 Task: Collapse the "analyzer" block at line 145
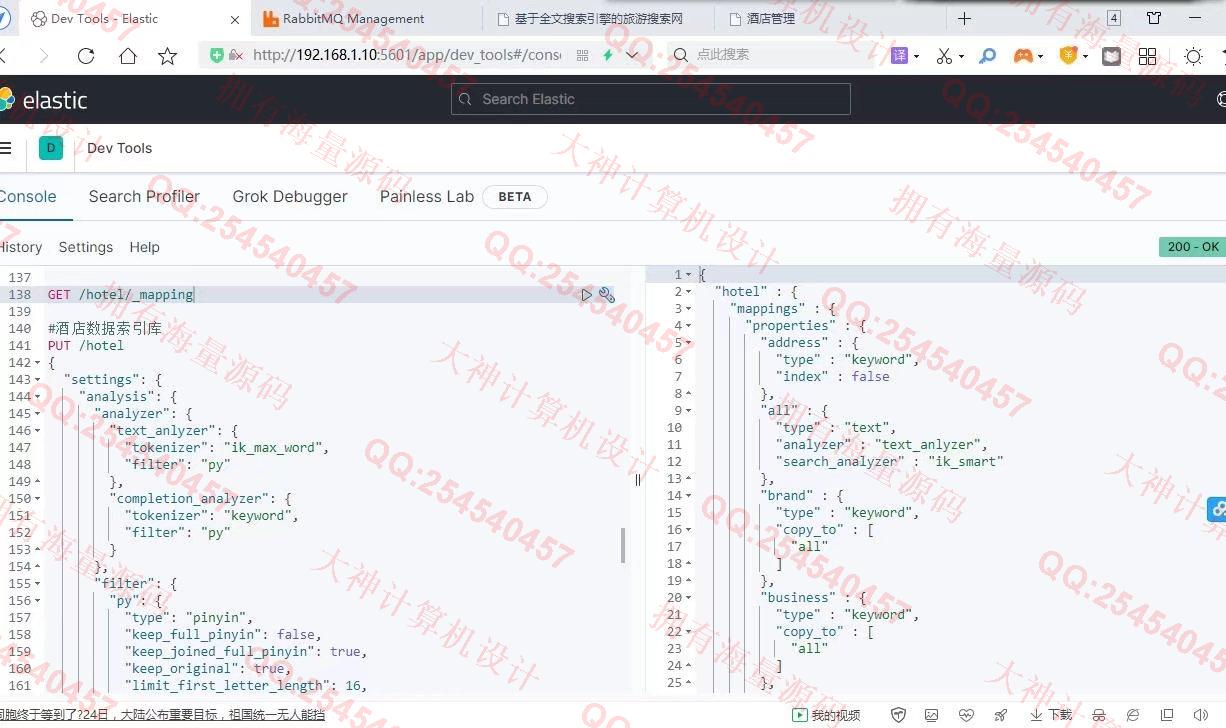click(x=38, y=414)
